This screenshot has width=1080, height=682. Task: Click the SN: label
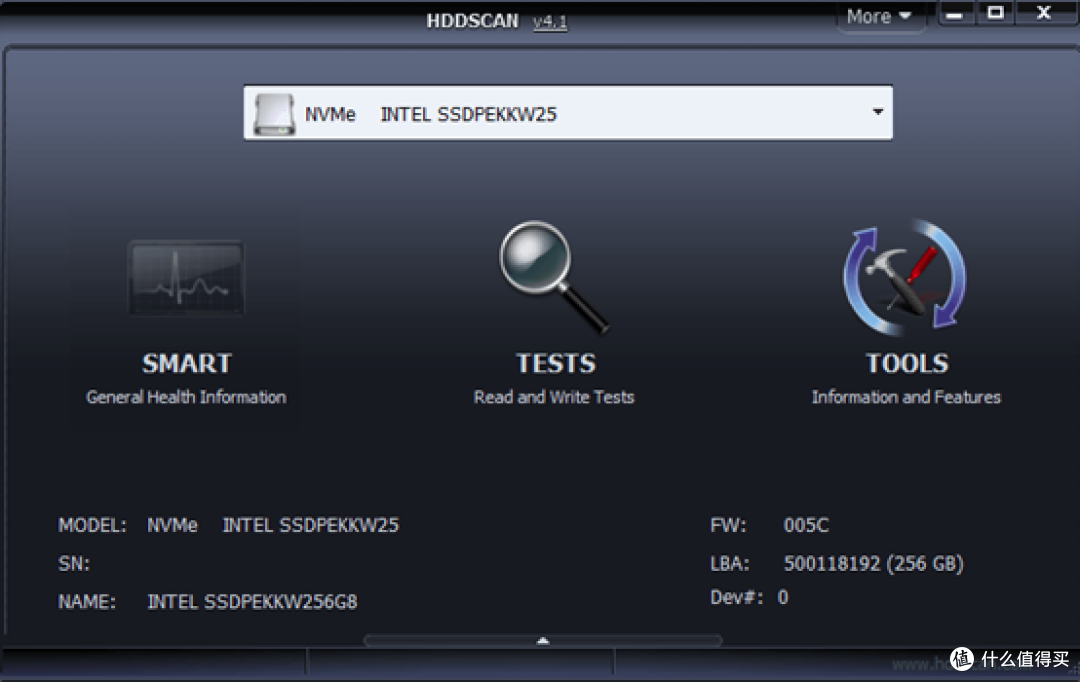tap(74, 564)
